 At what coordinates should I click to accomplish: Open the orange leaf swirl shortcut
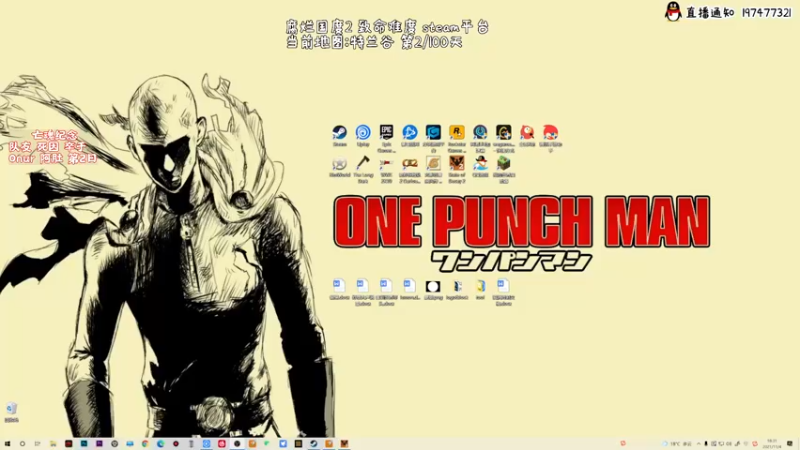pos(433,169)
